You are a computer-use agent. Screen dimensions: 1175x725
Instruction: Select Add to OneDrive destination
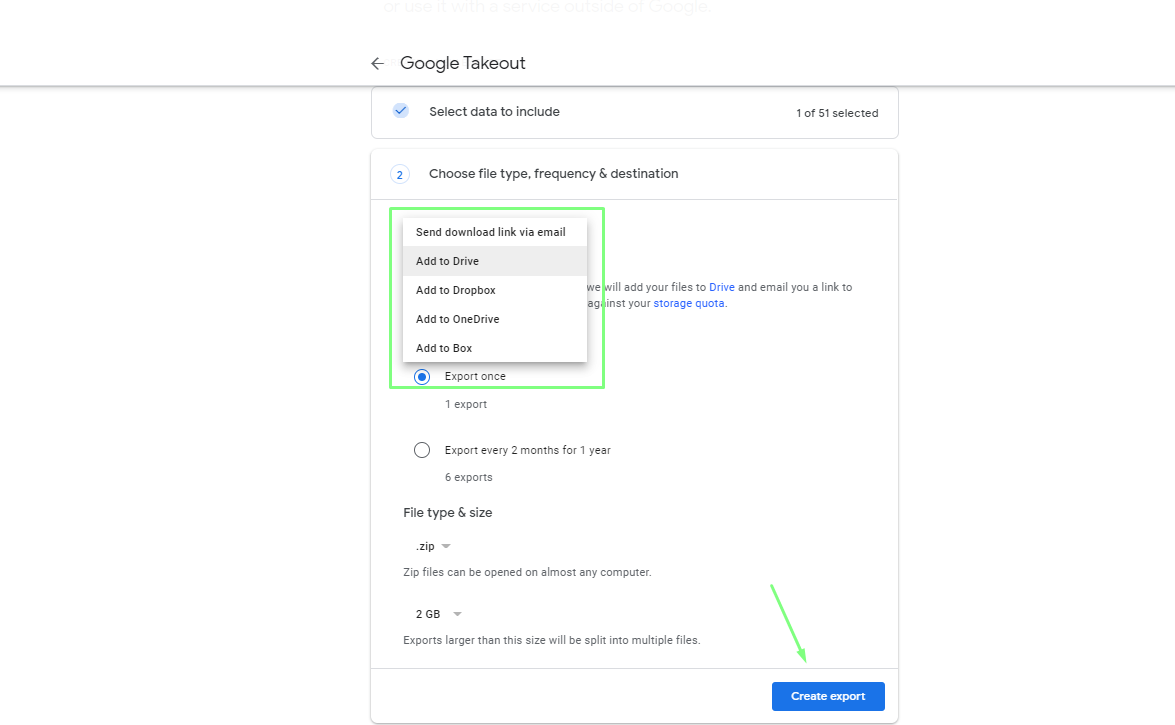457,319
